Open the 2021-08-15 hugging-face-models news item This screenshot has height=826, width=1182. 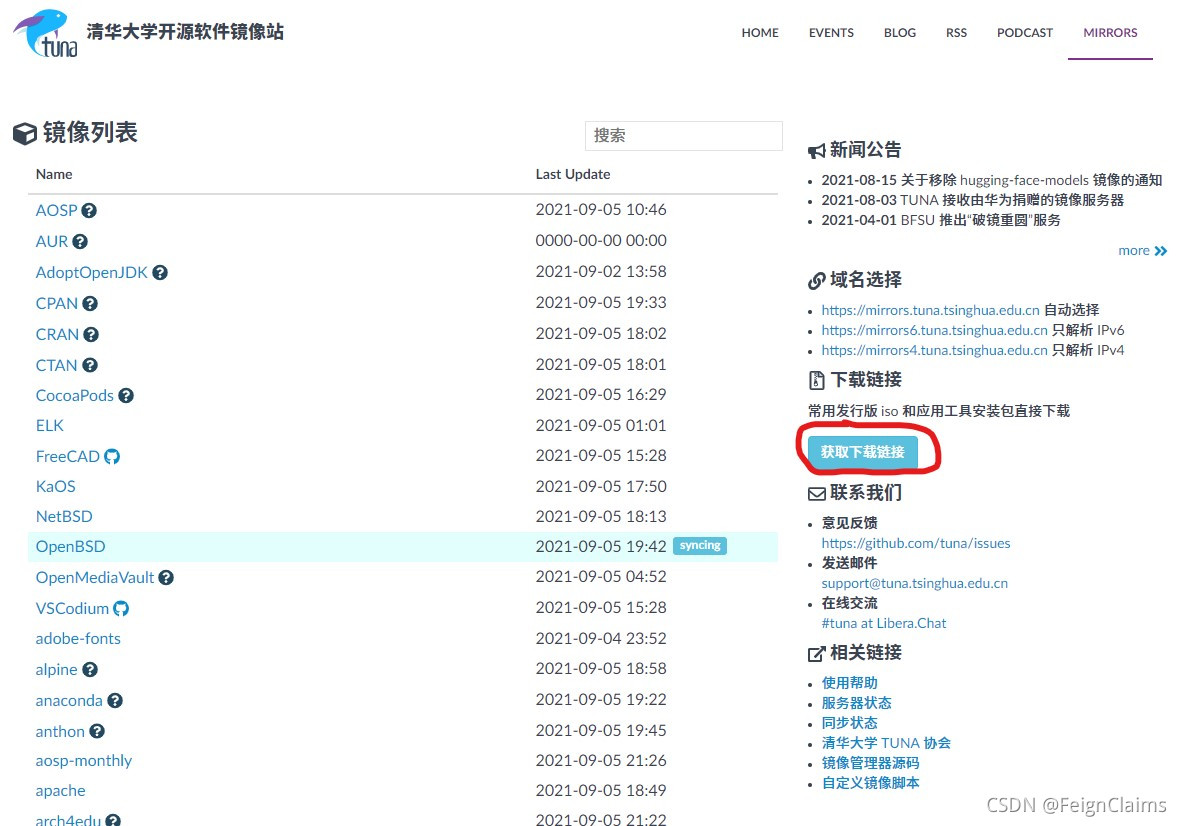pos(991,180)
